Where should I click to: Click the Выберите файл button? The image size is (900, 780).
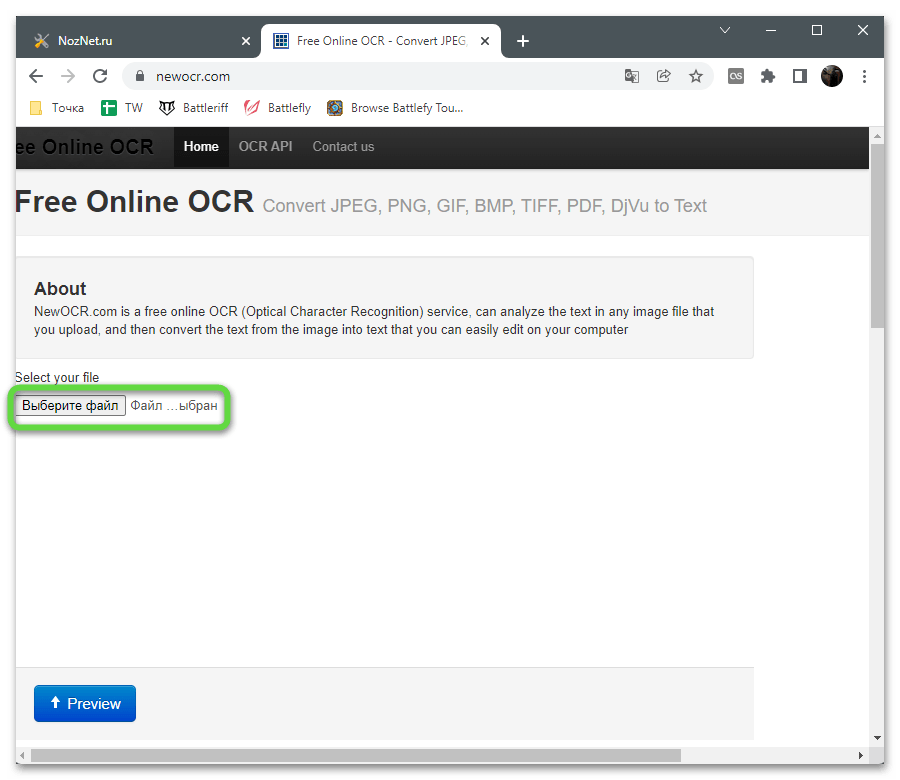pos(70,406)
